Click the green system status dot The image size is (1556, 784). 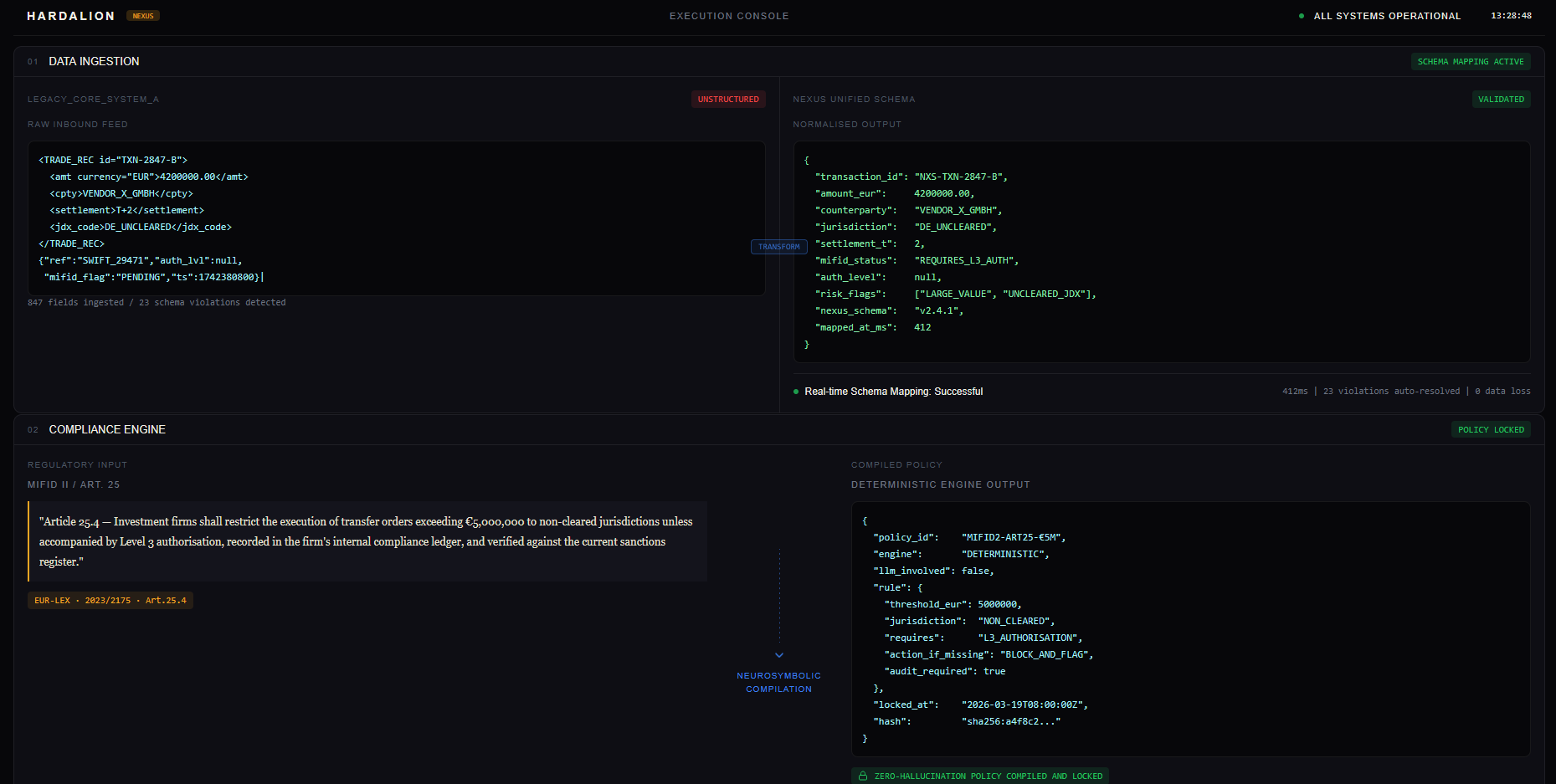tap(1302, 16)
